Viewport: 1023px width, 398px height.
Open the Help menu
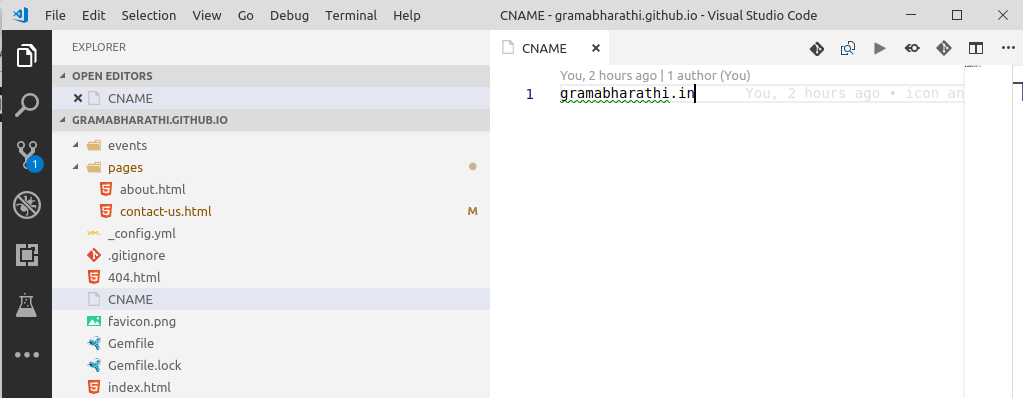click(x=406, y=15)
